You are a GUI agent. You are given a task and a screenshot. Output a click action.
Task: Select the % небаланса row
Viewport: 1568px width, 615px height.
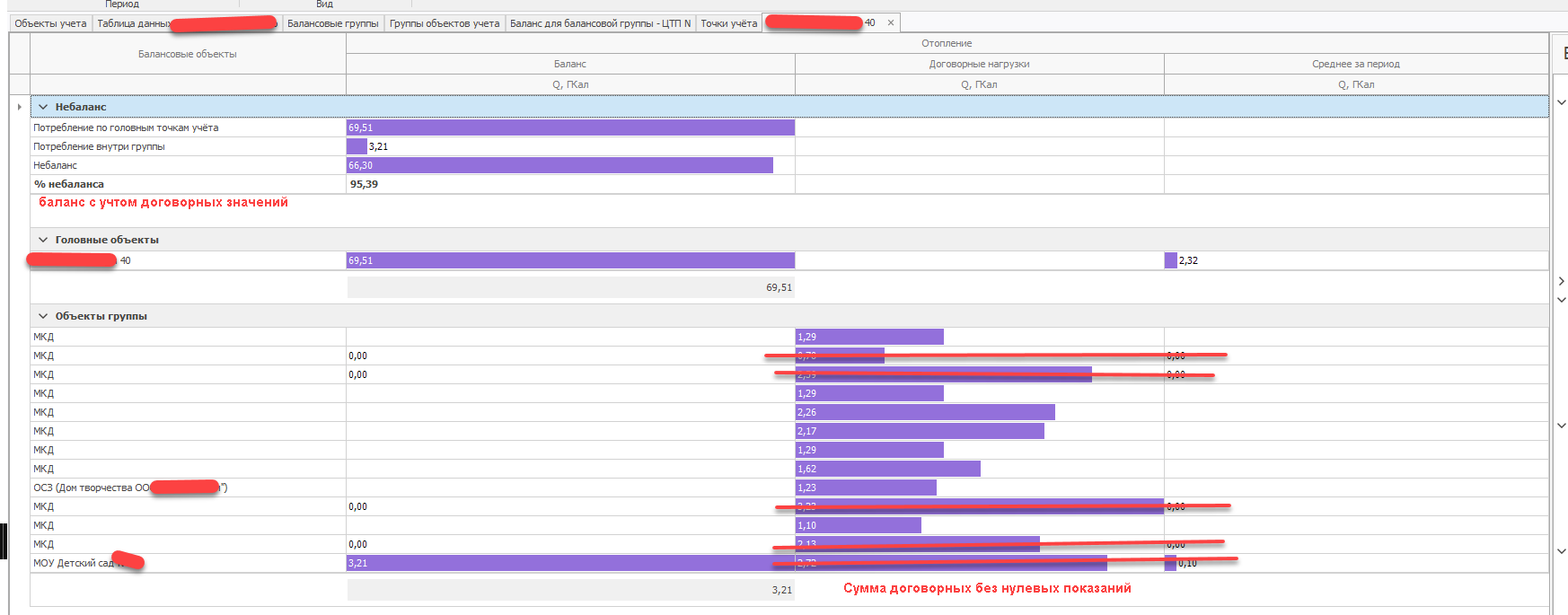(x=69, y=184)
